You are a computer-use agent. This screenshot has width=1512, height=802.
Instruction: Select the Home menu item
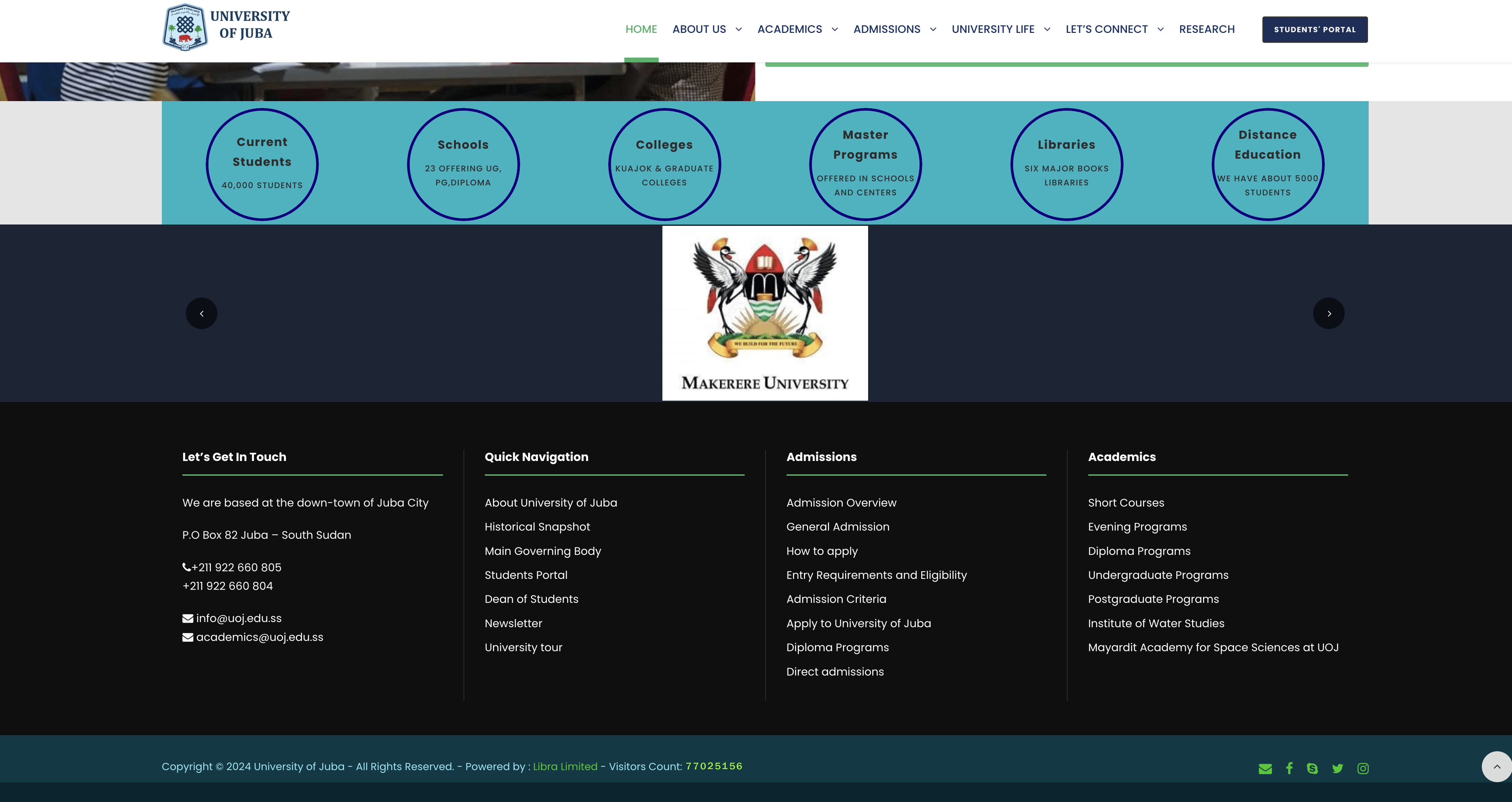coord(641,29)
